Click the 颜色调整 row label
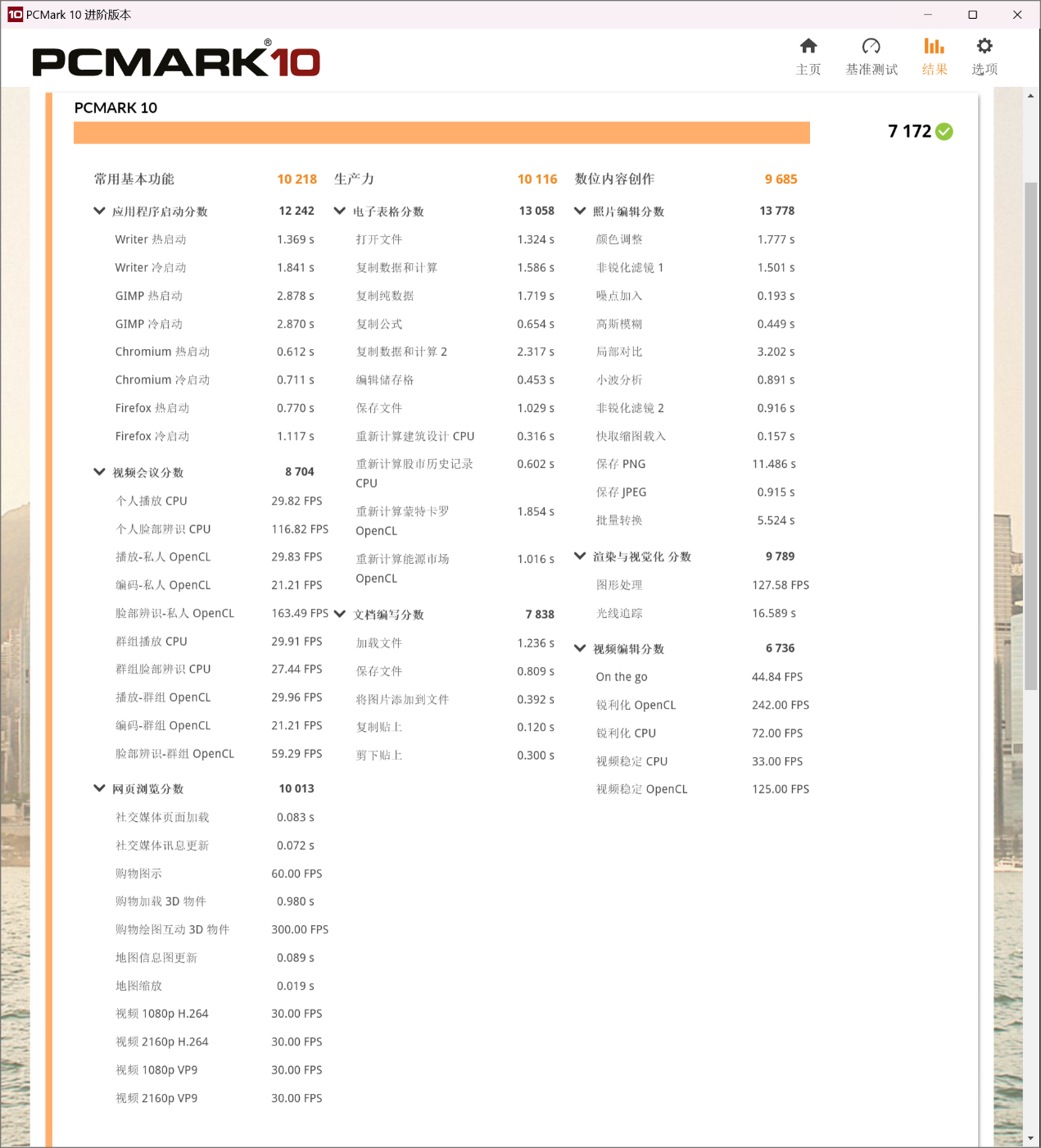Screen dimensions: 1041x1148 (x=619, y=239)
